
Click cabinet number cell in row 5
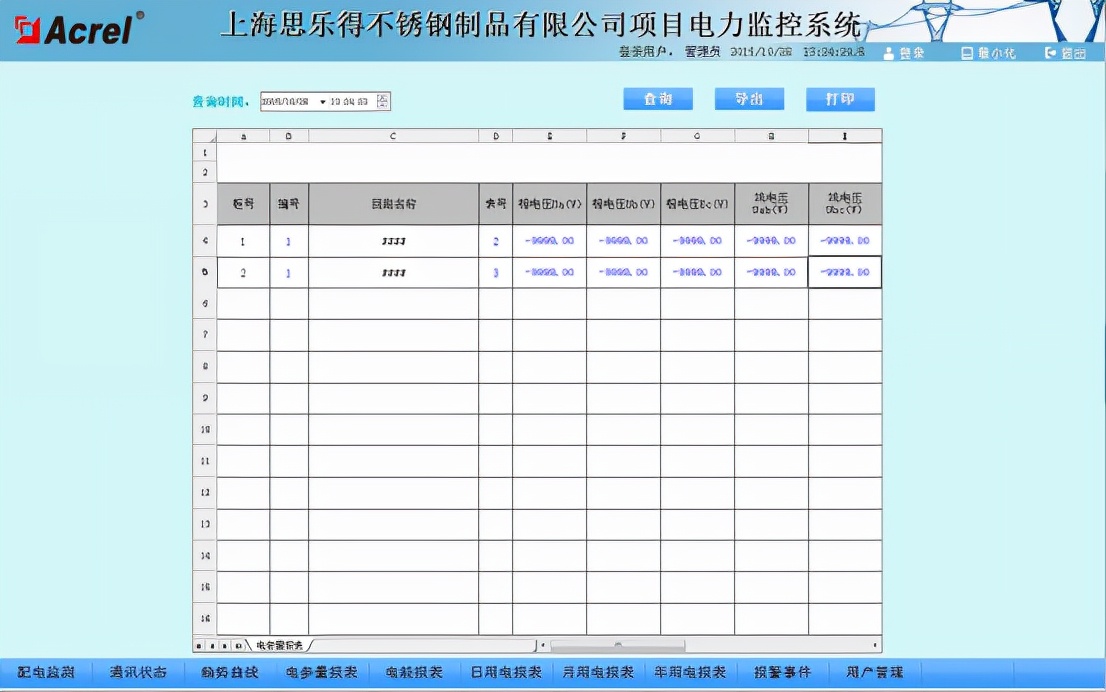243,273
